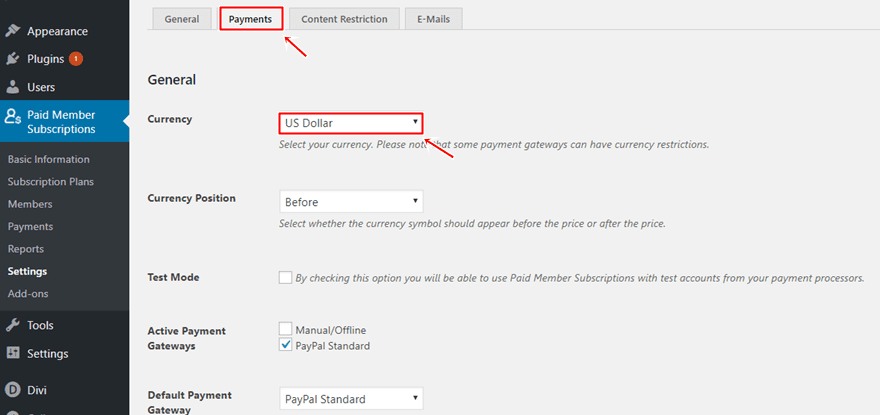Check the Manual/Offline payment gateway

[286, 329]
